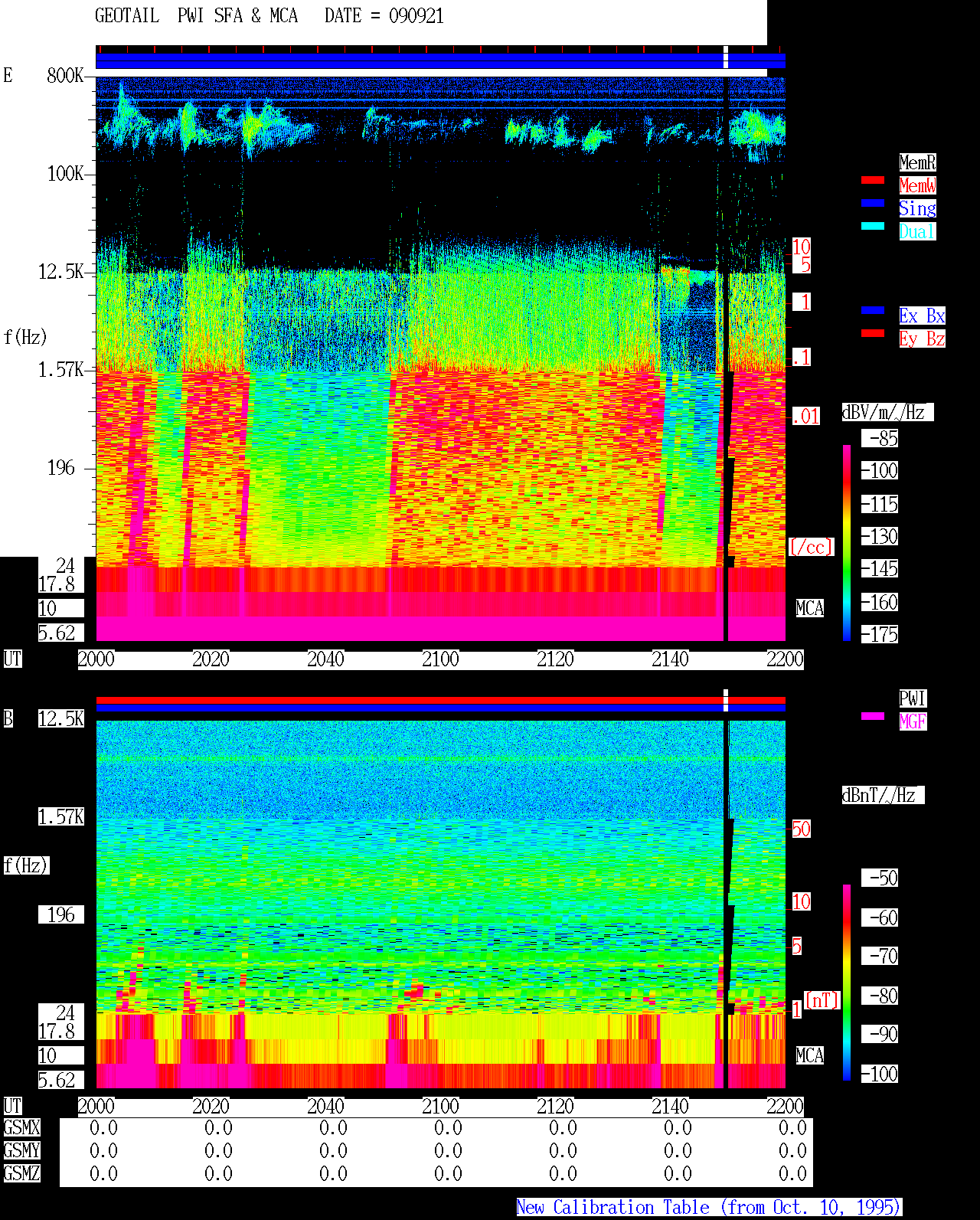Select the 'MGF' legend label
Viewport: 980px width, 1220px height.
click(x=913, y=721)
